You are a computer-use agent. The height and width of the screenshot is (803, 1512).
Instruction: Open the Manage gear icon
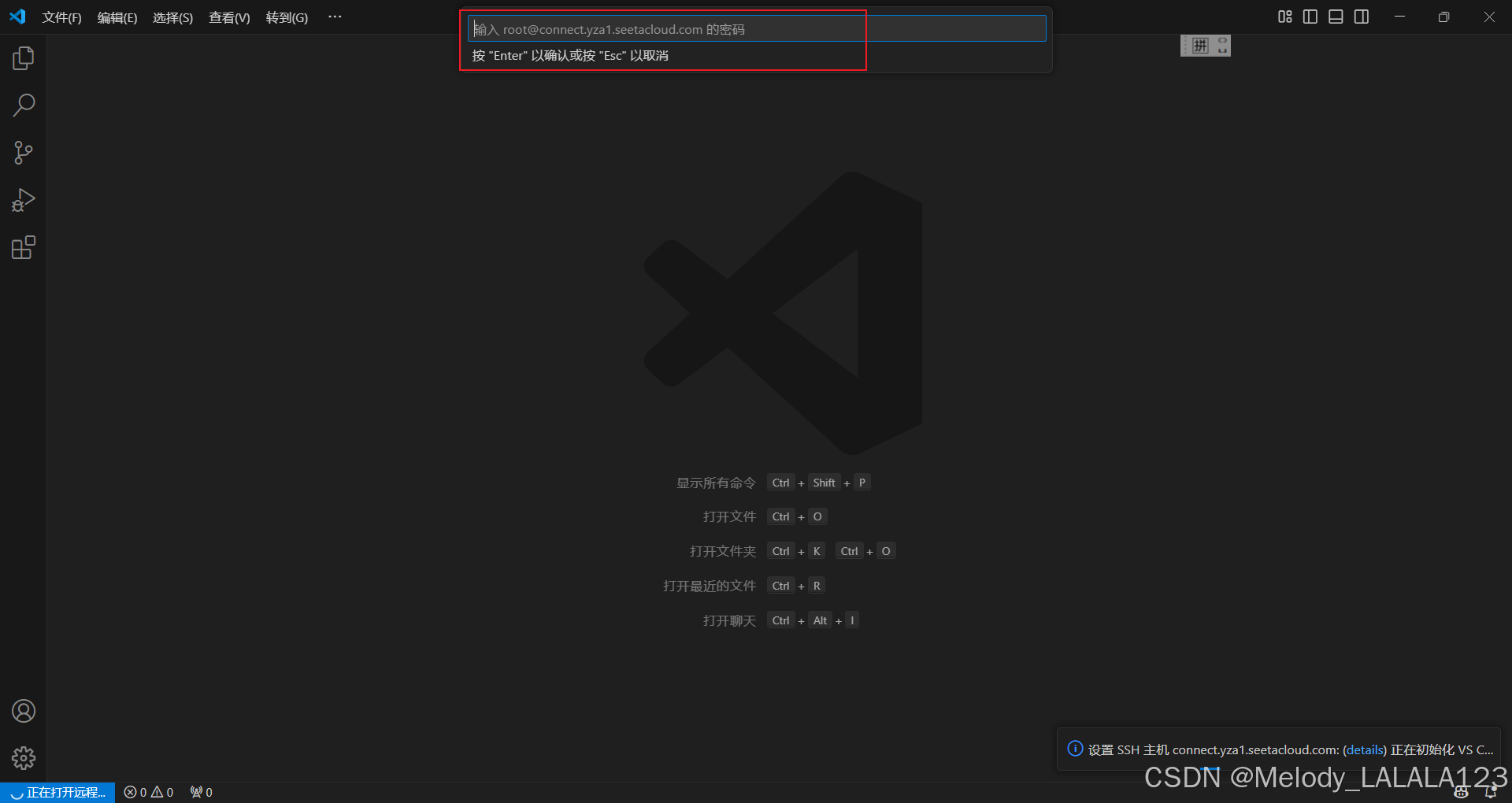(x=24, y=758)
